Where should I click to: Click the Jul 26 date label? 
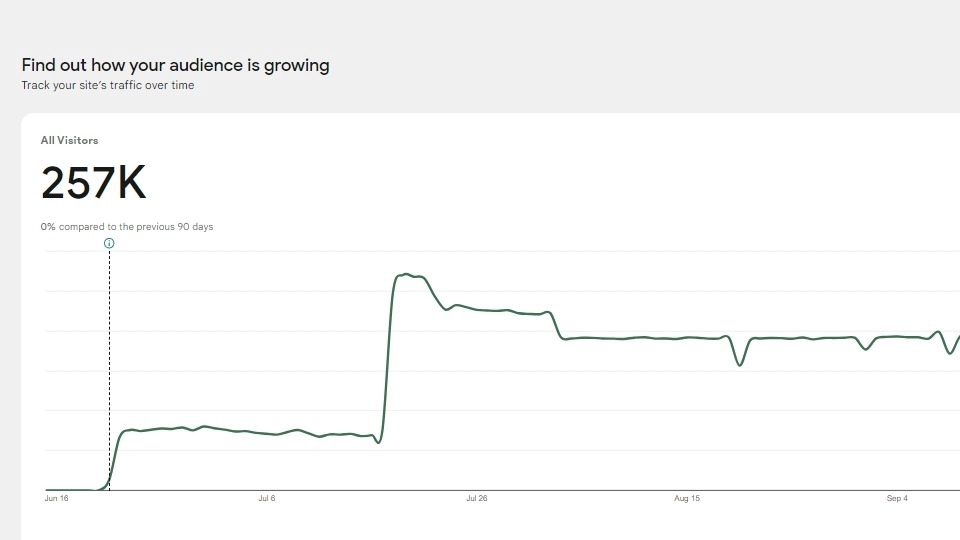tap(477, 498)
